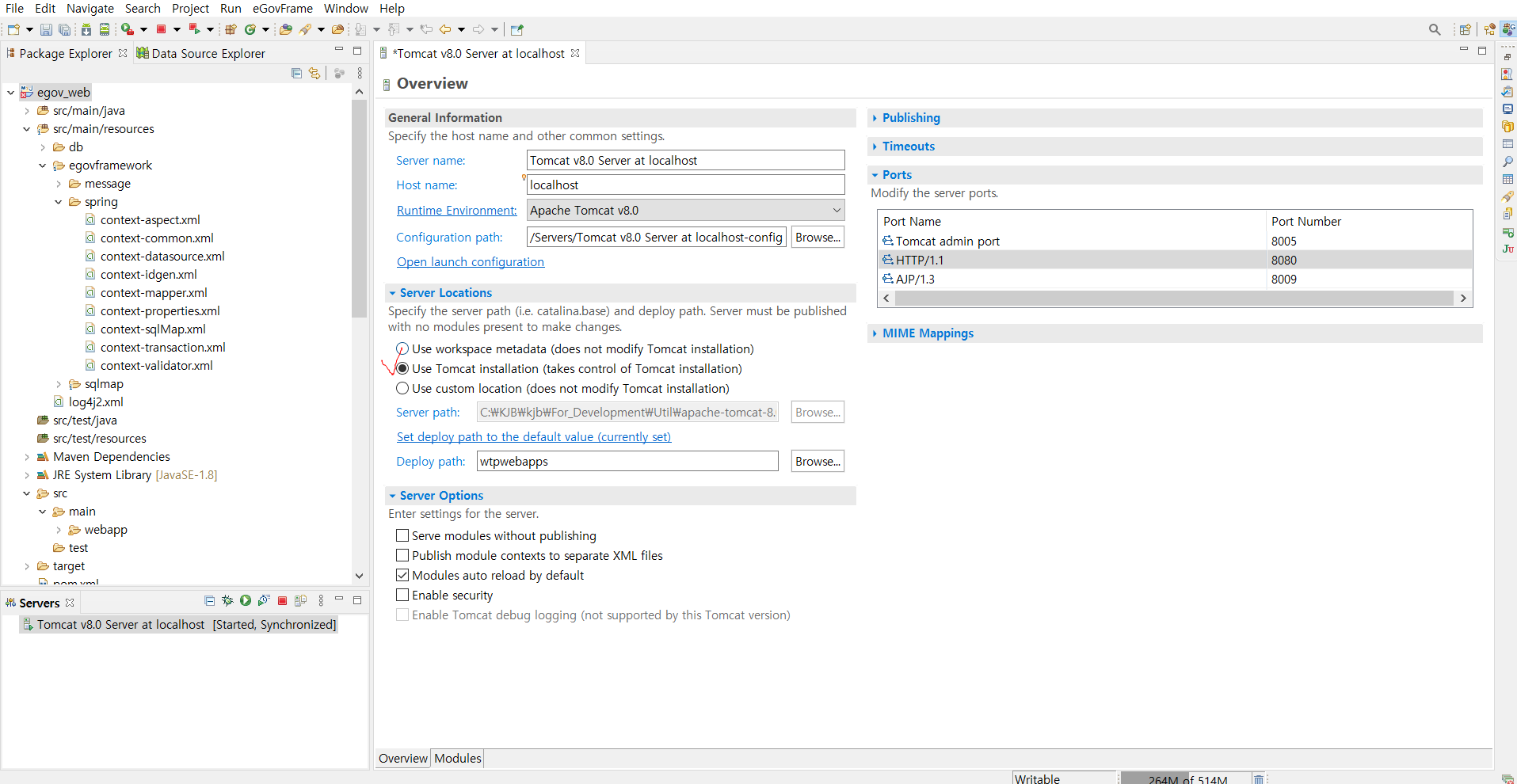
Task: Click the Package Explorer vertical scrollbar
Action: pos(359,207)
